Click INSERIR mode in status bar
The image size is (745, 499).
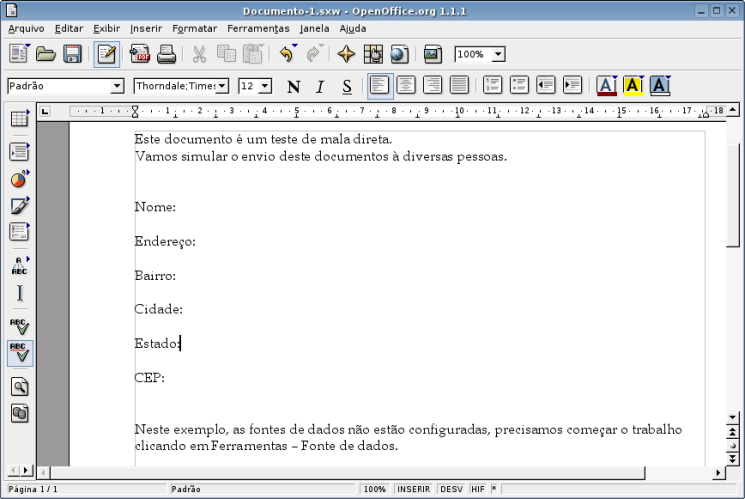pyautogui.click(x=413, y=489)
